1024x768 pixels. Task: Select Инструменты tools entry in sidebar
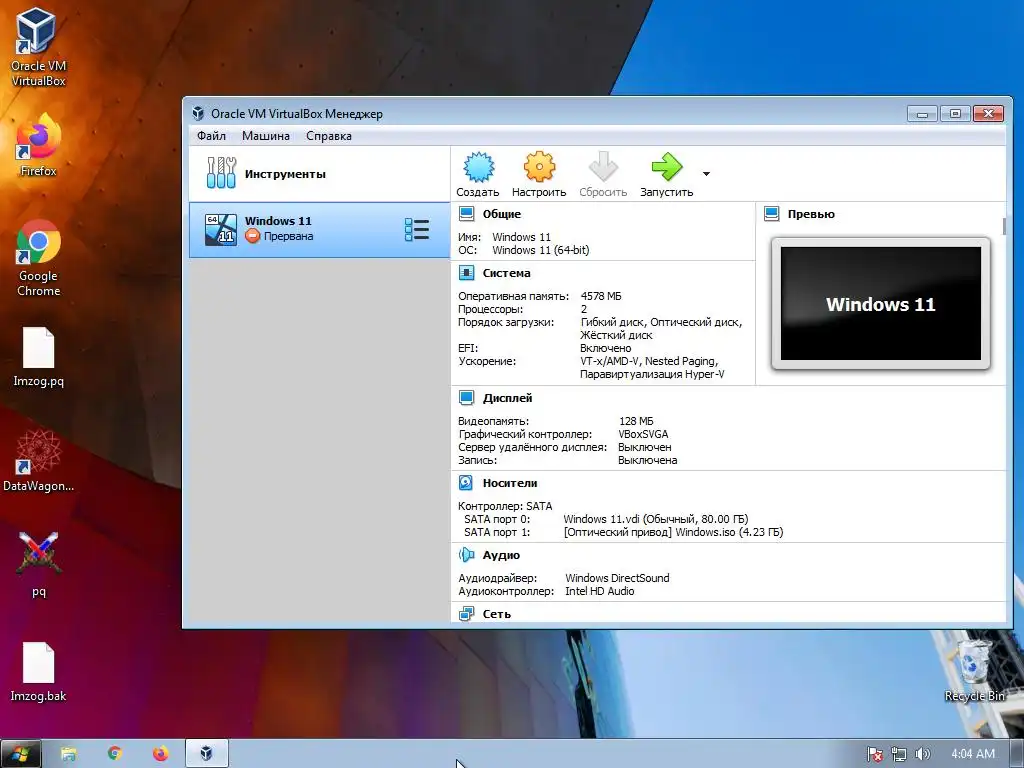tap(319, 174)
